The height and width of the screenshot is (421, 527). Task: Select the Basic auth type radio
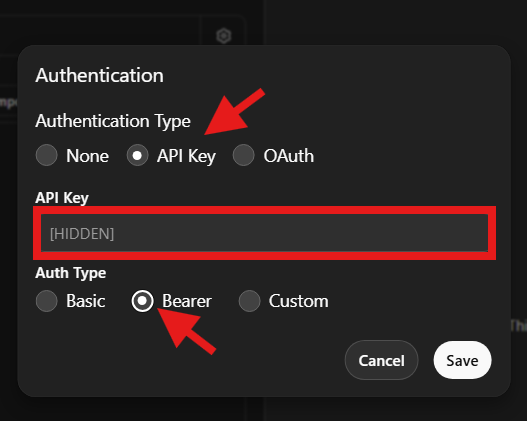[47, 301]
